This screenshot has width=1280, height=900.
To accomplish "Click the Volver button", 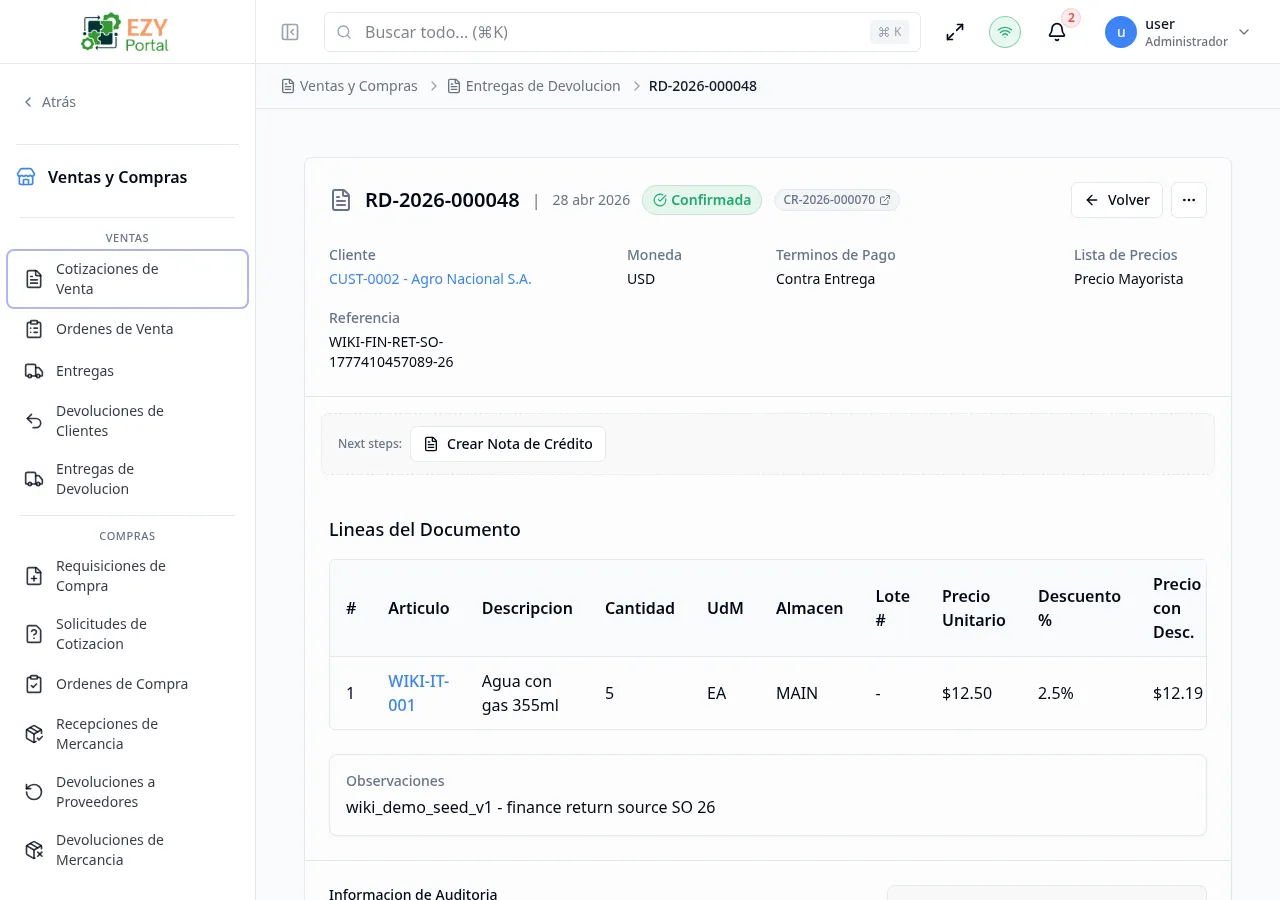I will click(1117, 200).
